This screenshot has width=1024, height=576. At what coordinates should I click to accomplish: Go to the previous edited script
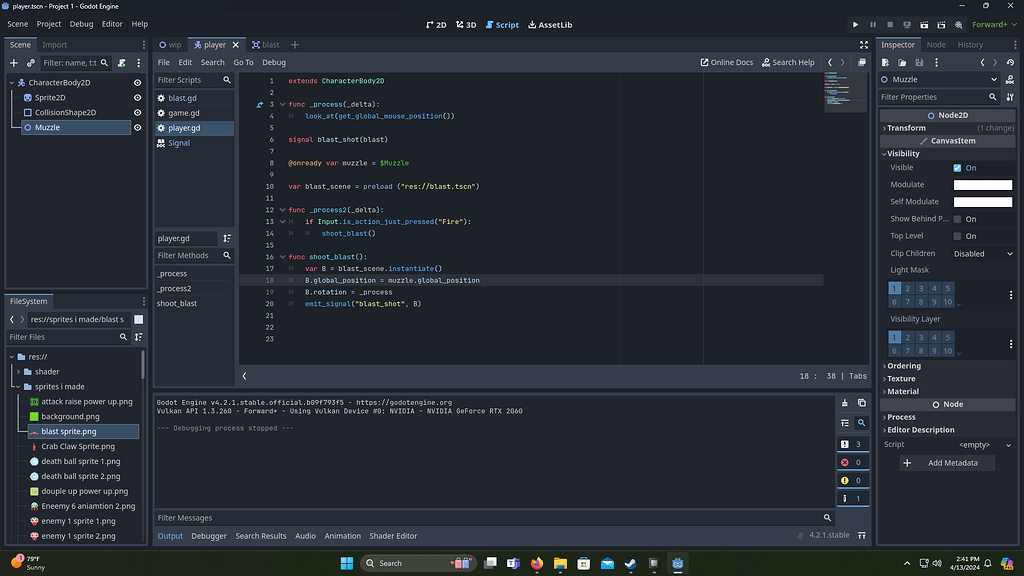coord(830,63)
